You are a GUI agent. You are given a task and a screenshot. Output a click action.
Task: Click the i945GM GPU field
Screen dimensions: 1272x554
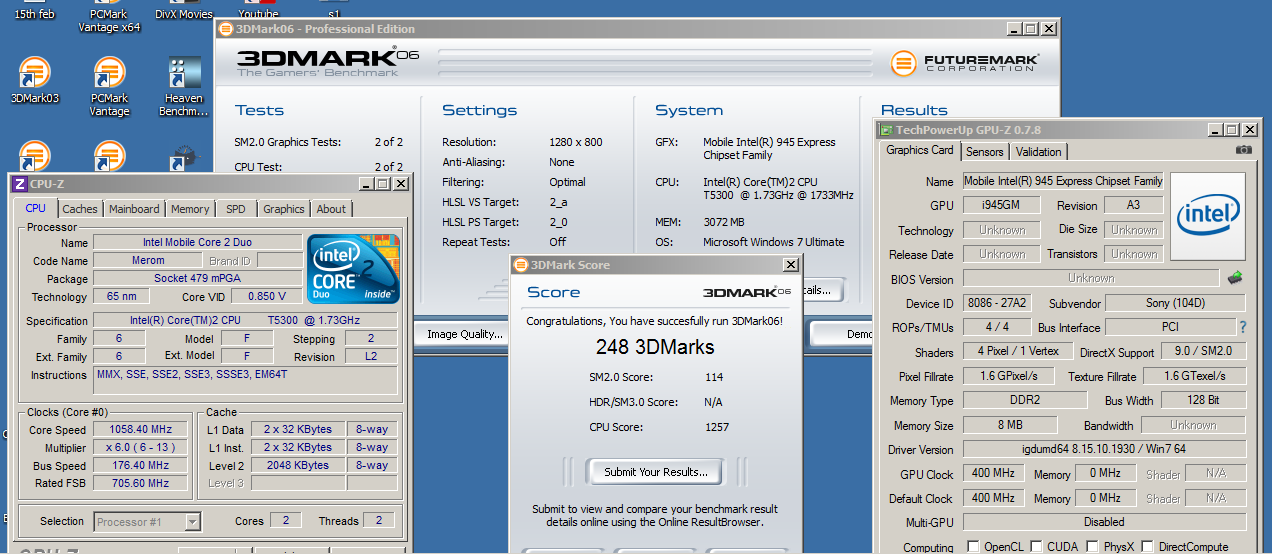[1001, 205]
